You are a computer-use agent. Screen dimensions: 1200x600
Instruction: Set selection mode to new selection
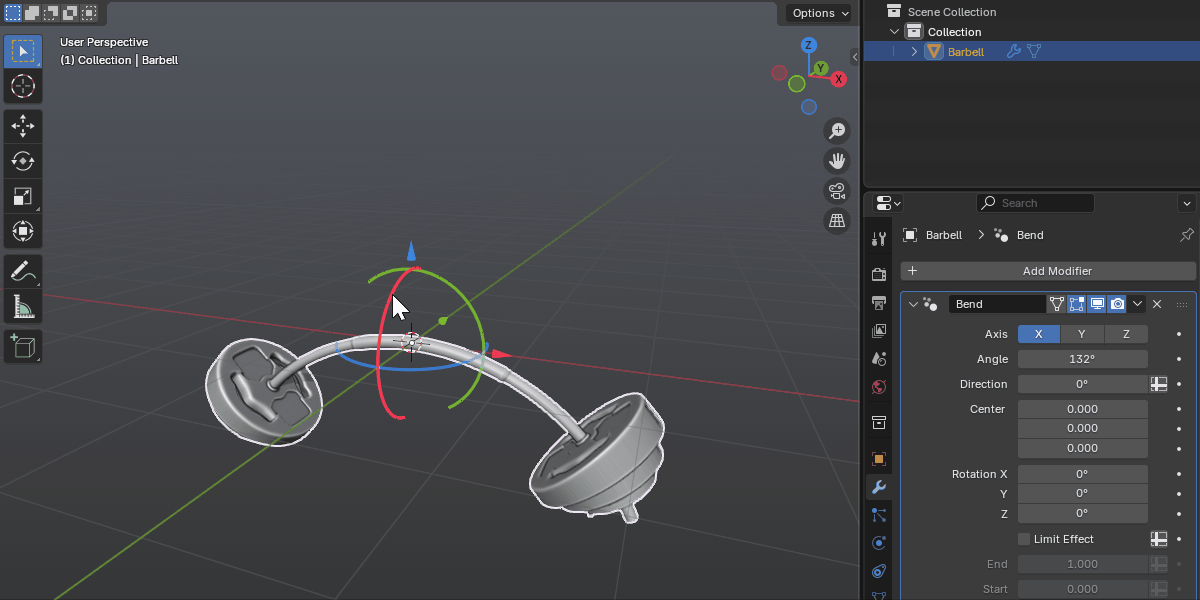point(13,13)
